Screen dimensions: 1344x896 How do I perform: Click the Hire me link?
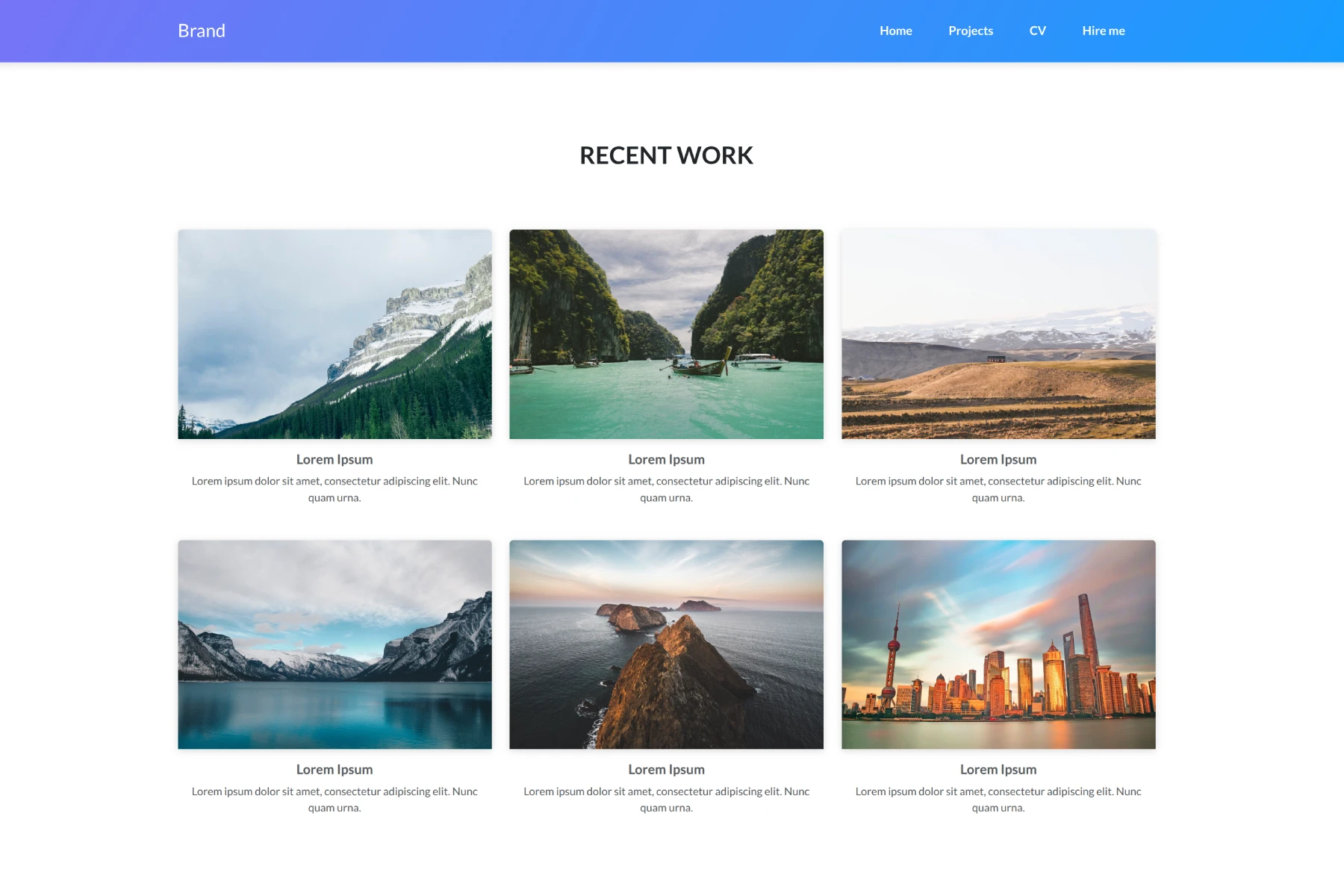coord(1103,31)
